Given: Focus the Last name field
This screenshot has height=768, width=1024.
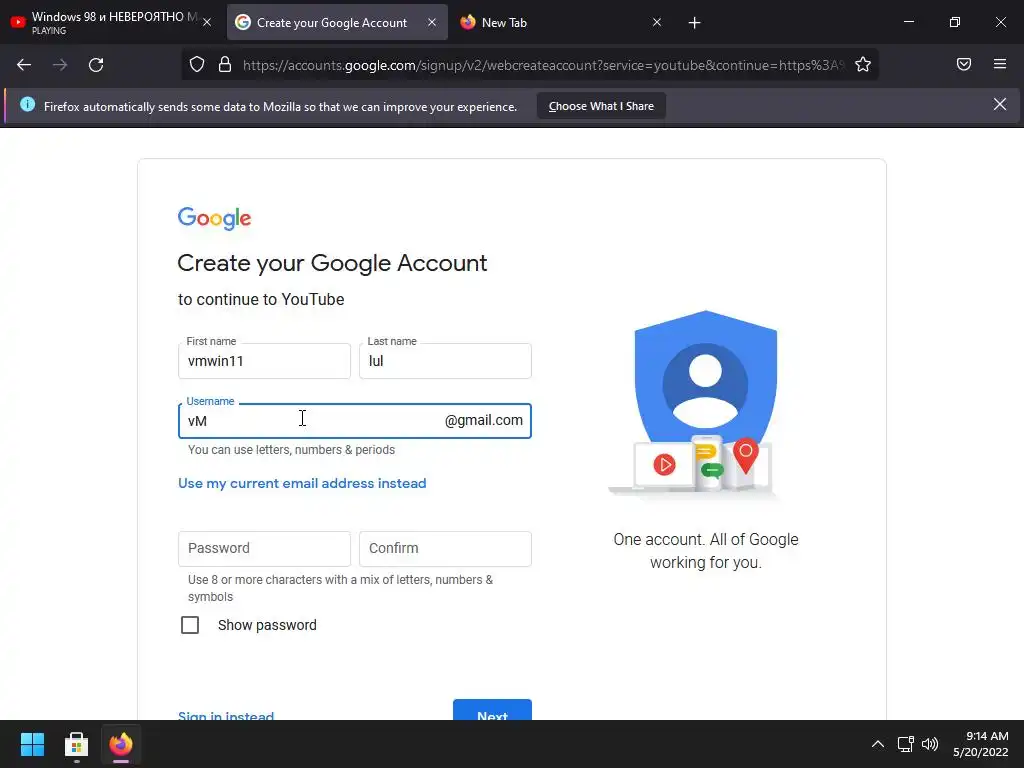Looking at the screenshot, I should (x=445, y=361).
